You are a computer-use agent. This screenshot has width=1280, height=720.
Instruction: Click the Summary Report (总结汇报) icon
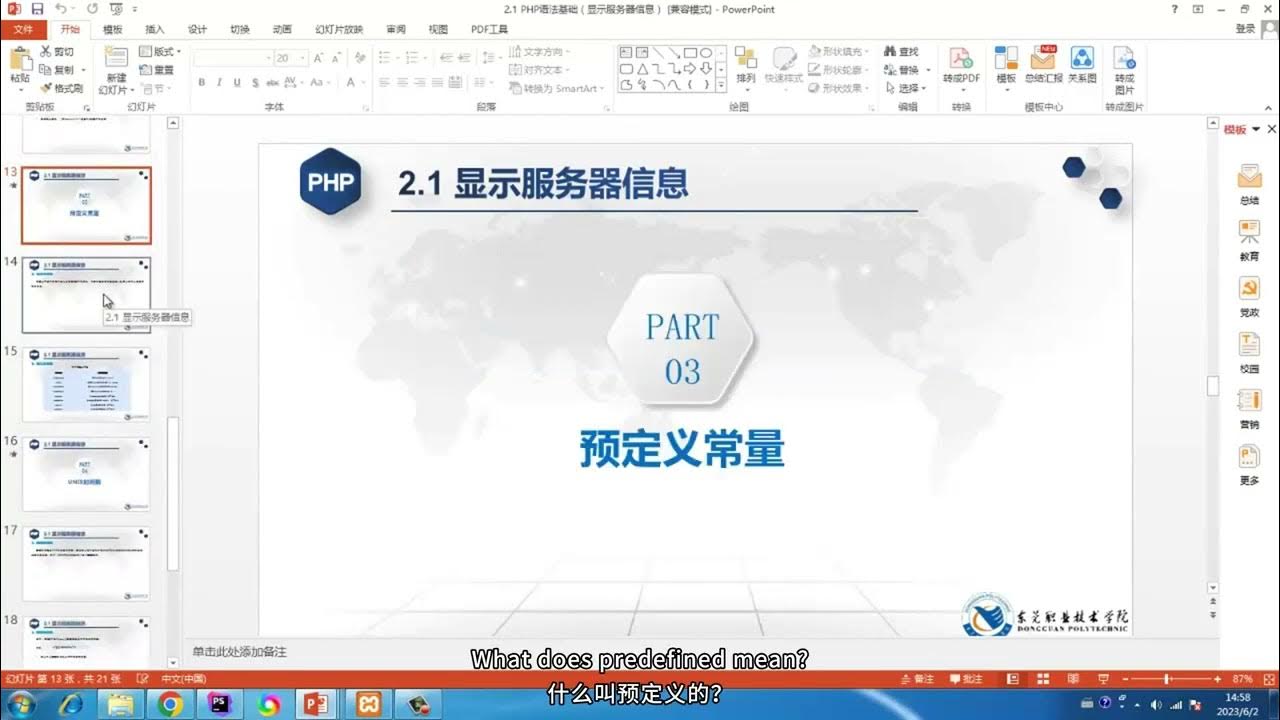(x=1043, y=58)
